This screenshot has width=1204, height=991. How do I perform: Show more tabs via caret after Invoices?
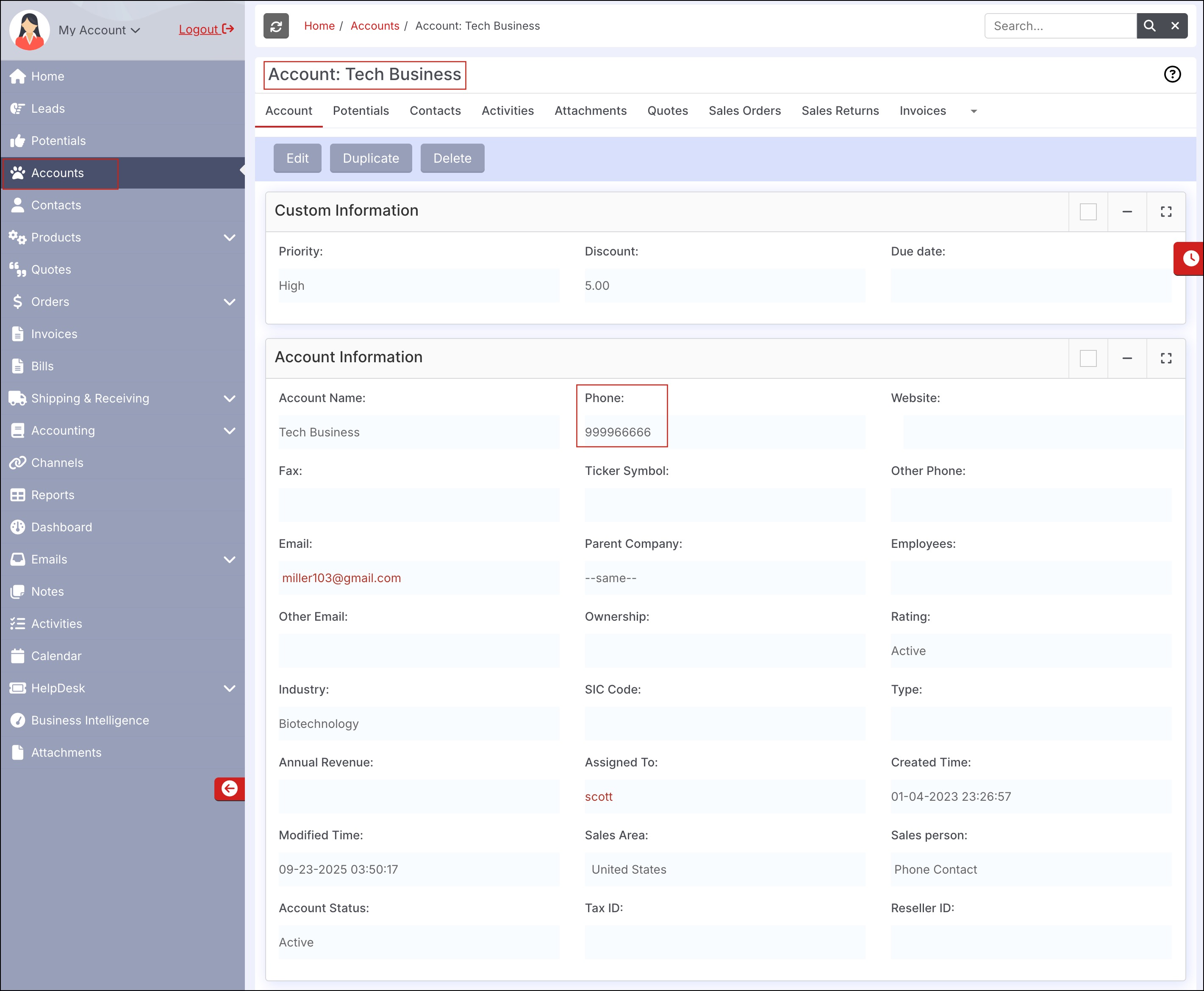(974, 111)
